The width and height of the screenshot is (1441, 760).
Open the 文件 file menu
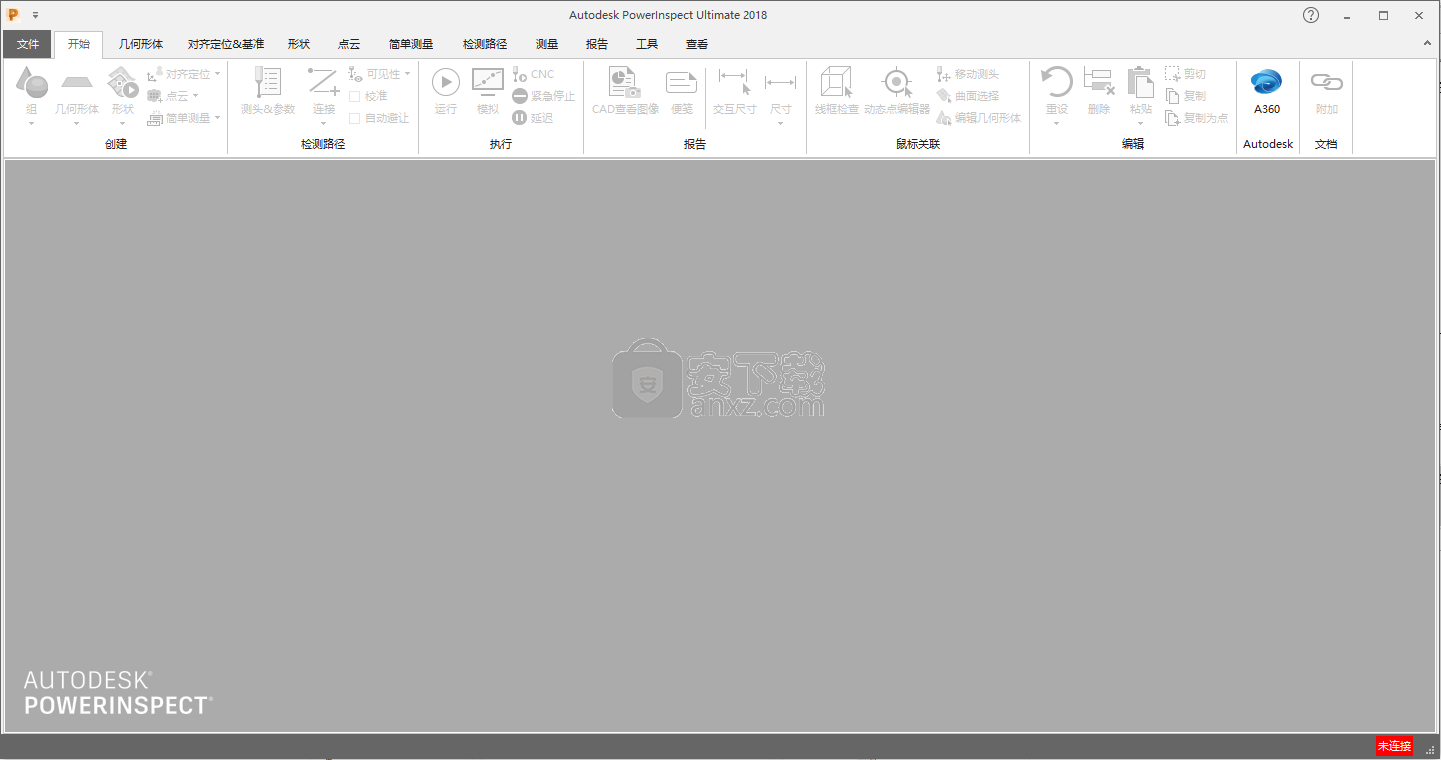click(x=27, y=44)
